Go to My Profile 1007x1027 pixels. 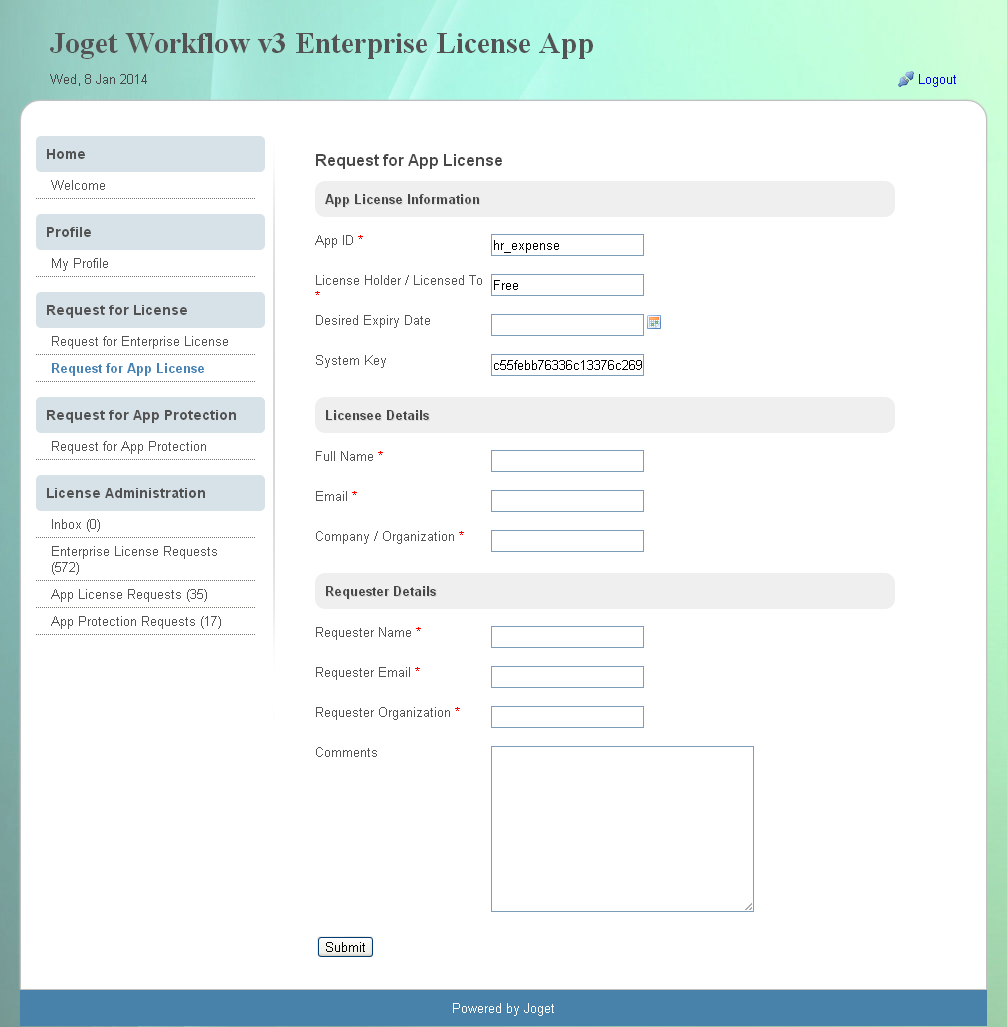[80, 263]
